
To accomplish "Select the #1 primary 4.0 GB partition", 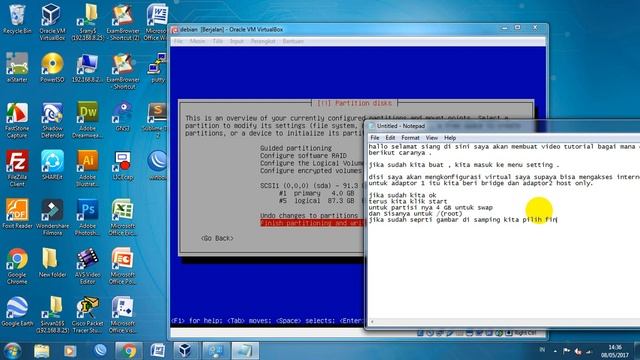I will 317,193.
